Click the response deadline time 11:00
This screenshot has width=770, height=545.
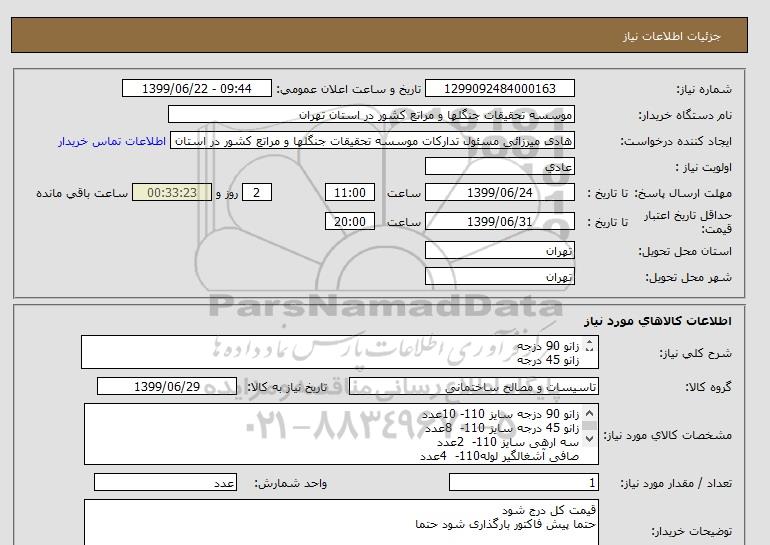[350, 192]
